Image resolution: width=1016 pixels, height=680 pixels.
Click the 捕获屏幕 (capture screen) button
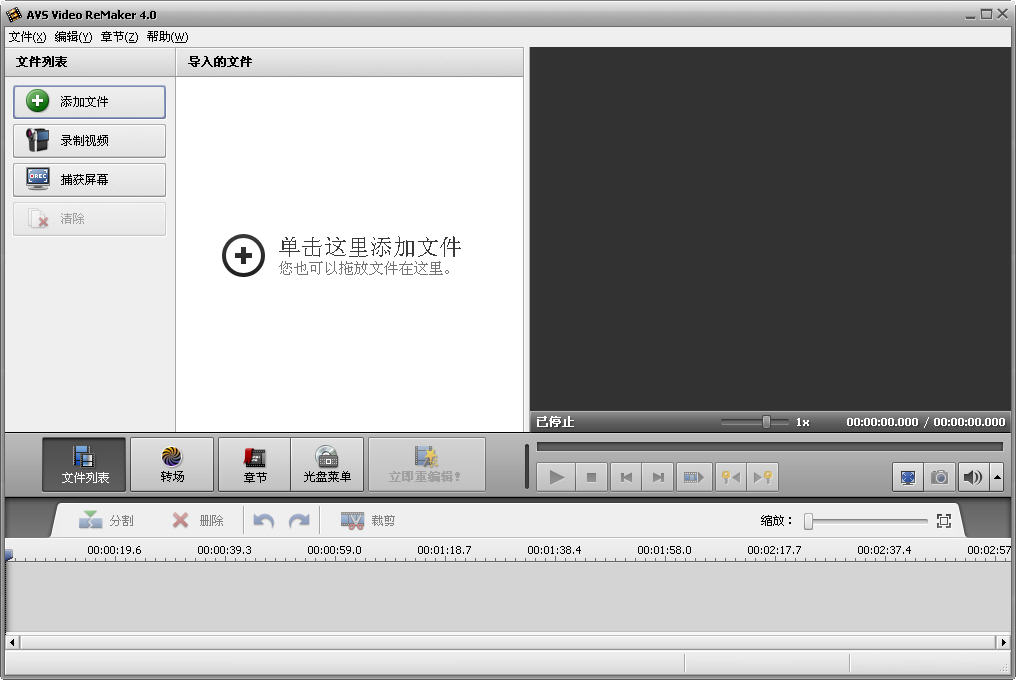point(88,179)
